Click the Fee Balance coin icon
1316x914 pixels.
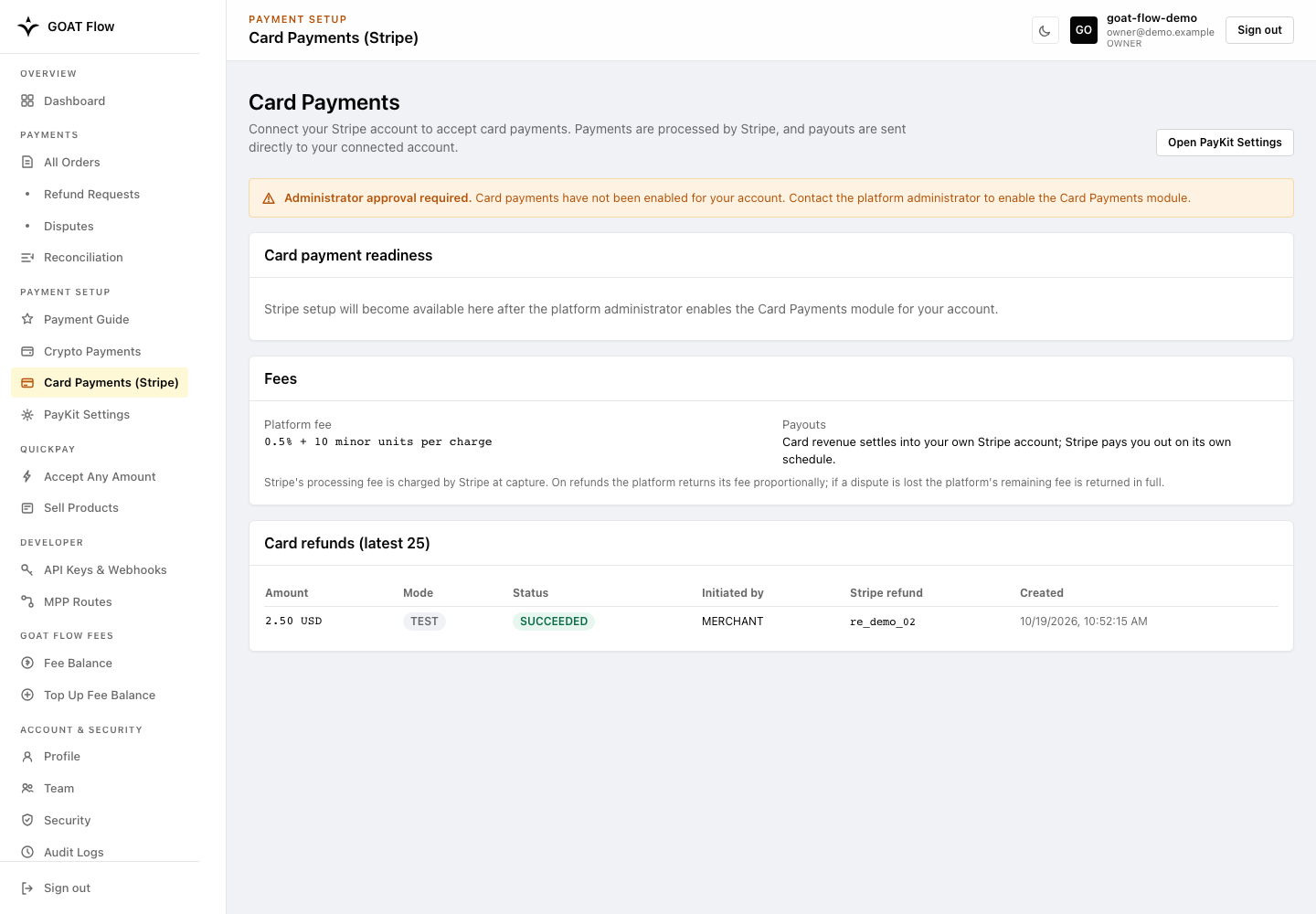point(27,664)
